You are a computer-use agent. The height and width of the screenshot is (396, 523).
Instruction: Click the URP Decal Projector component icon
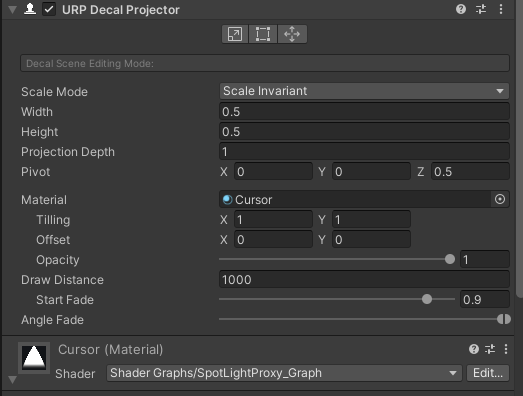[30, 9]
